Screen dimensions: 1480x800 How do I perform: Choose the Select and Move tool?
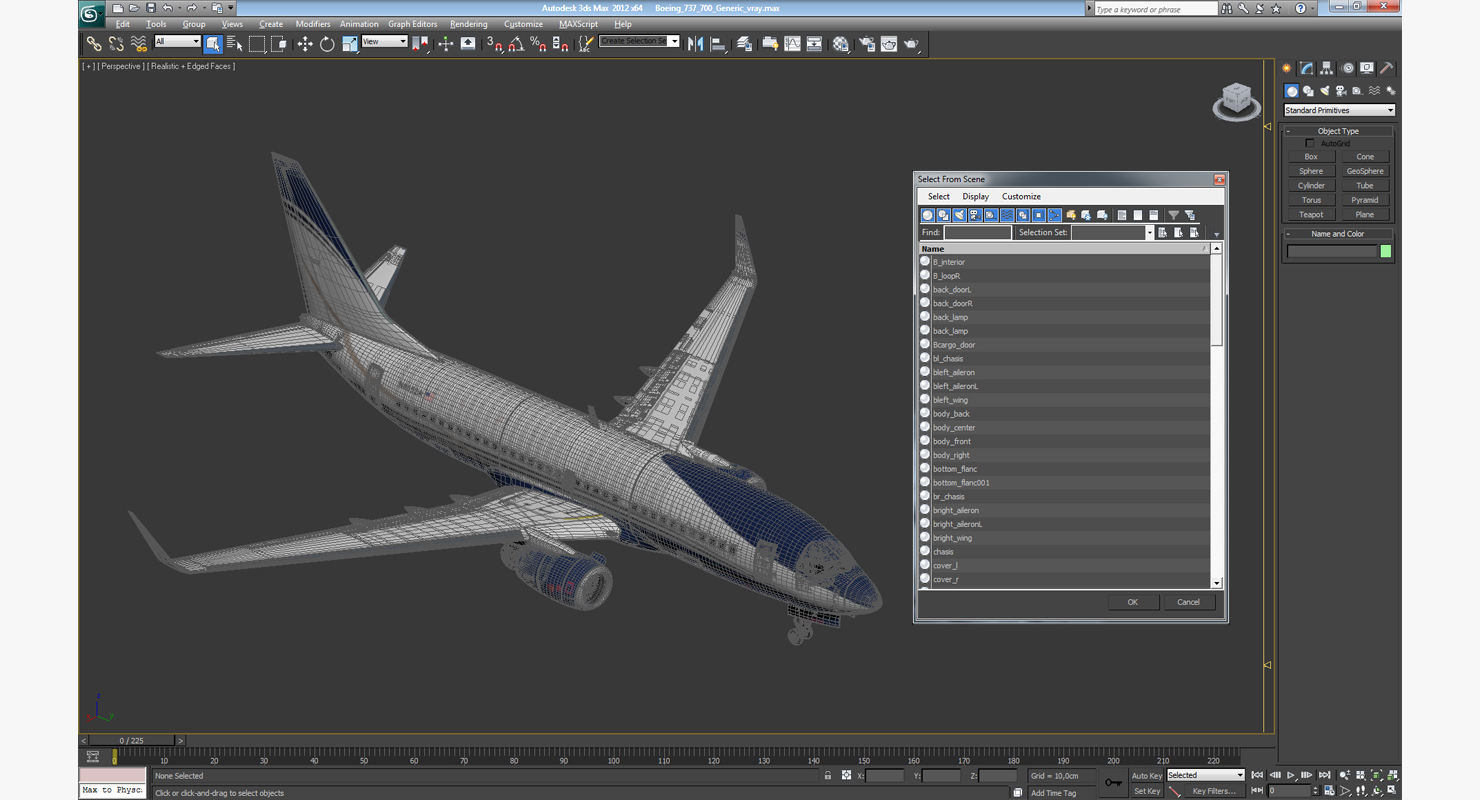point(305,44)
